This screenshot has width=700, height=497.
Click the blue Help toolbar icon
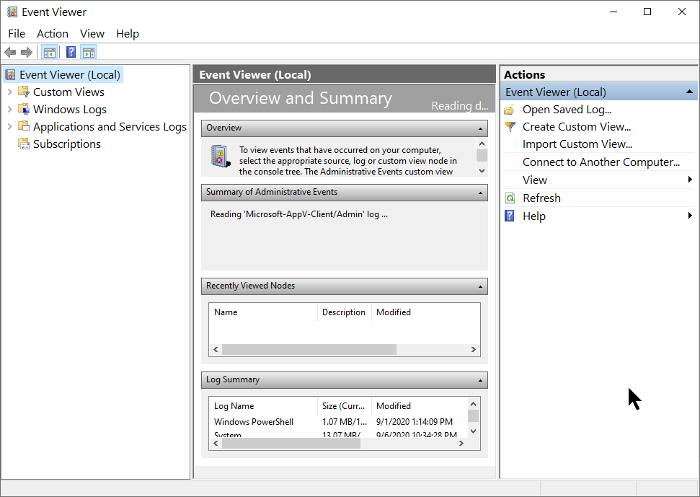(71, 52)
